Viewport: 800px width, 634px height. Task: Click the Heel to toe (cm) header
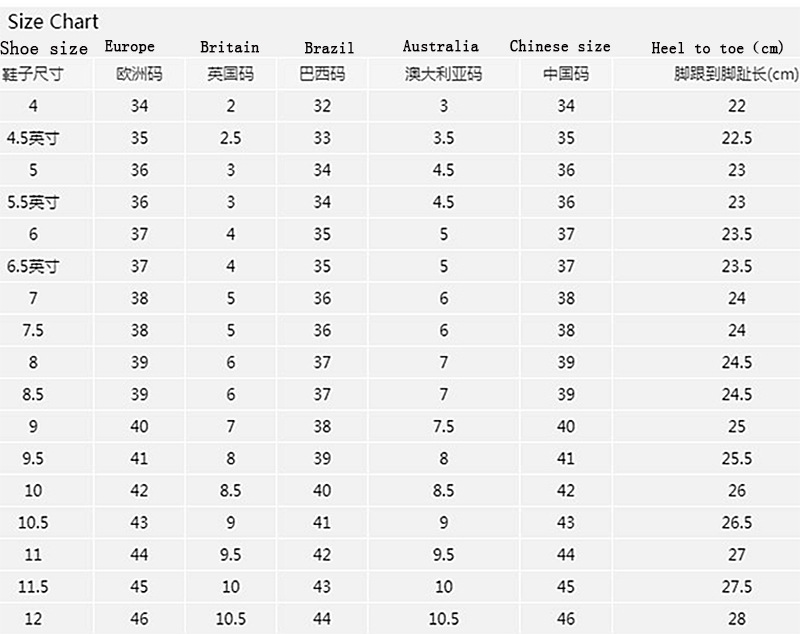pos(717,47)
